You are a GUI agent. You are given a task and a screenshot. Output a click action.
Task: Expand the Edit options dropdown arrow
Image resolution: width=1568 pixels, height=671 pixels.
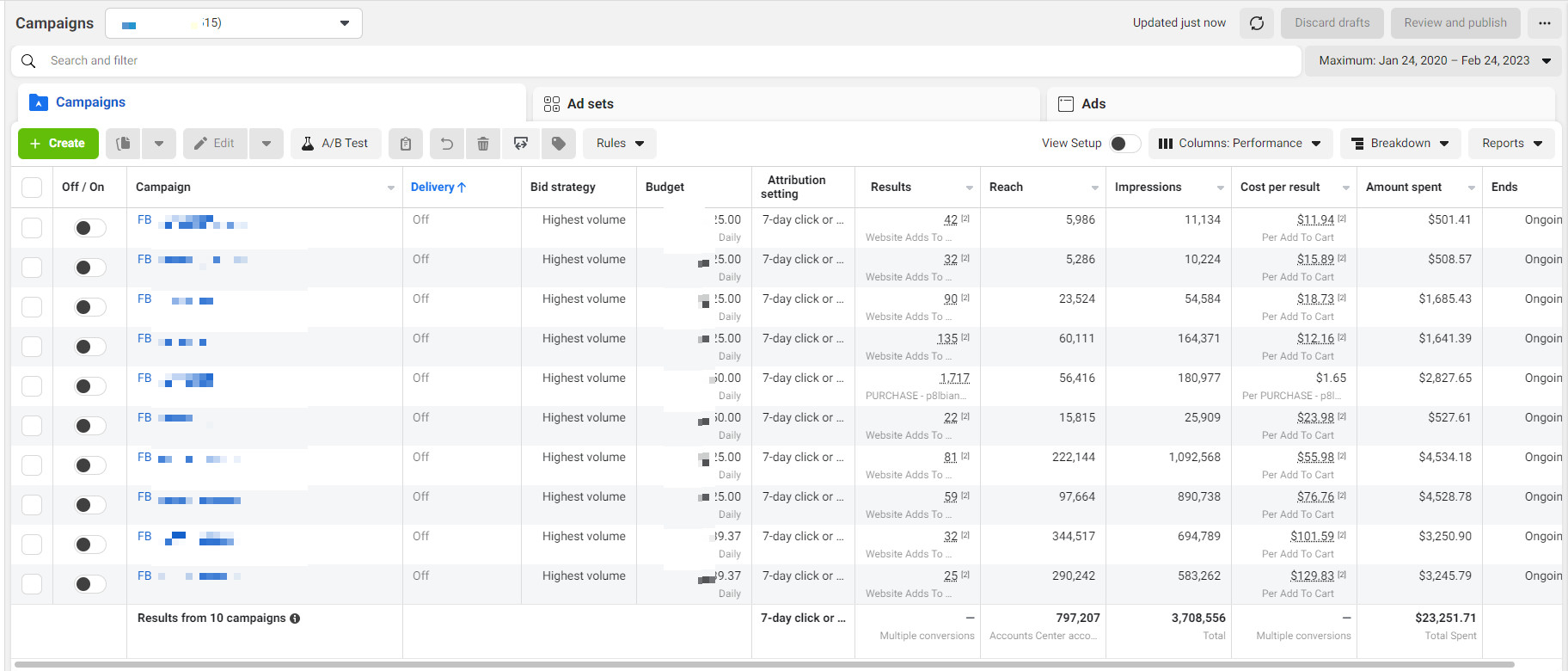point(266,144)
